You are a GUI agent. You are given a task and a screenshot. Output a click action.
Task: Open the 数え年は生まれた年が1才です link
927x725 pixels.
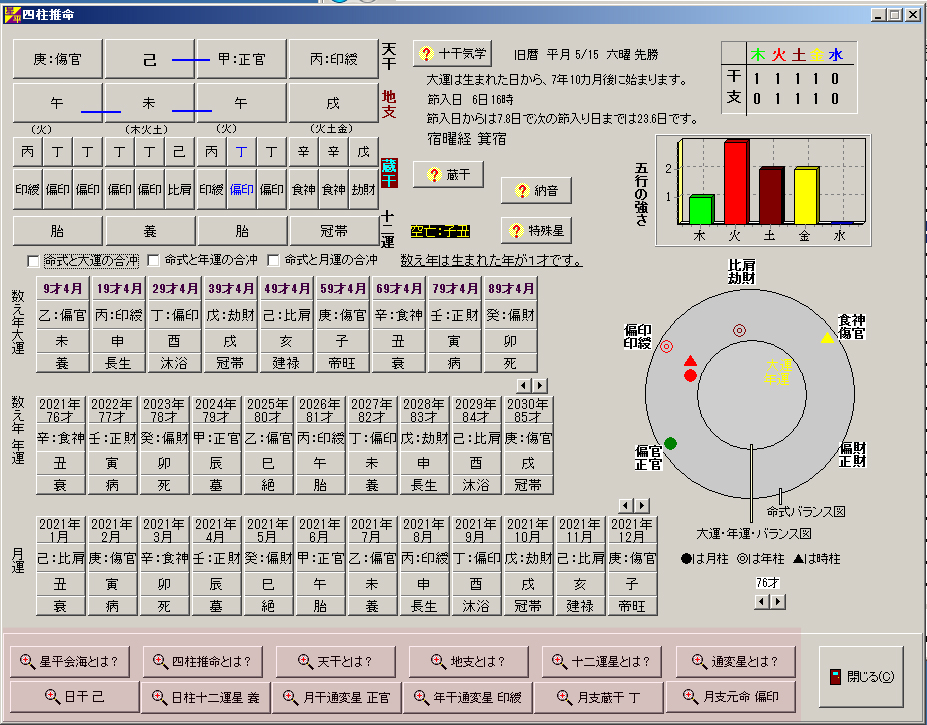click(491, 260)
